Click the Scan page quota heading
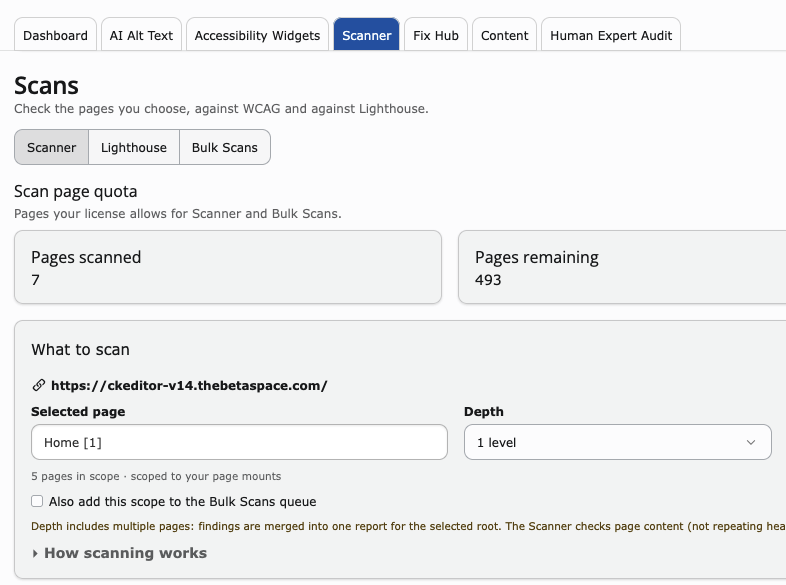The width and height of the screenshot is (786, 585). click(x=76, y=191)
